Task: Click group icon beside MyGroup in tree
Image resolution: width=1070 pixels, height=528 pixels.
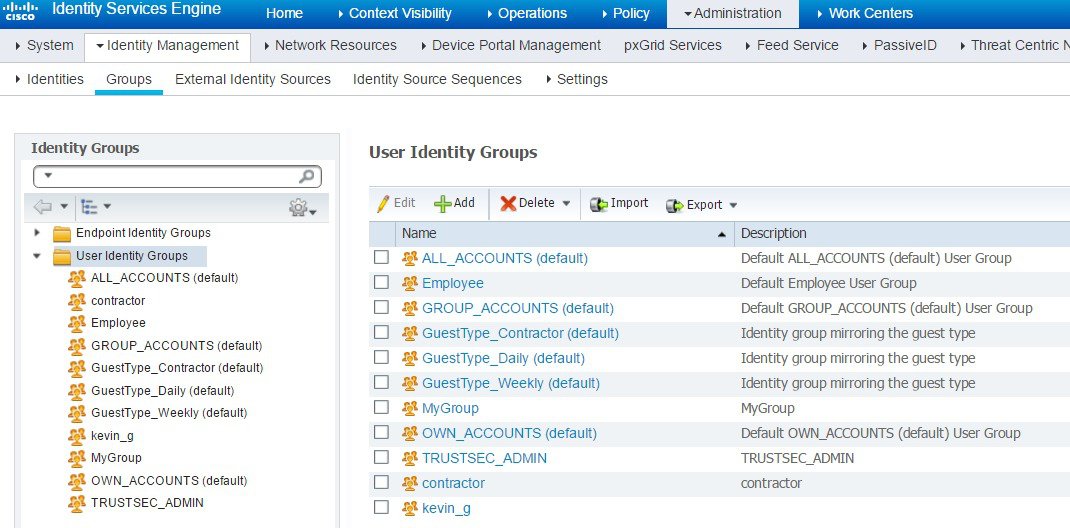Action: [77, 458]
